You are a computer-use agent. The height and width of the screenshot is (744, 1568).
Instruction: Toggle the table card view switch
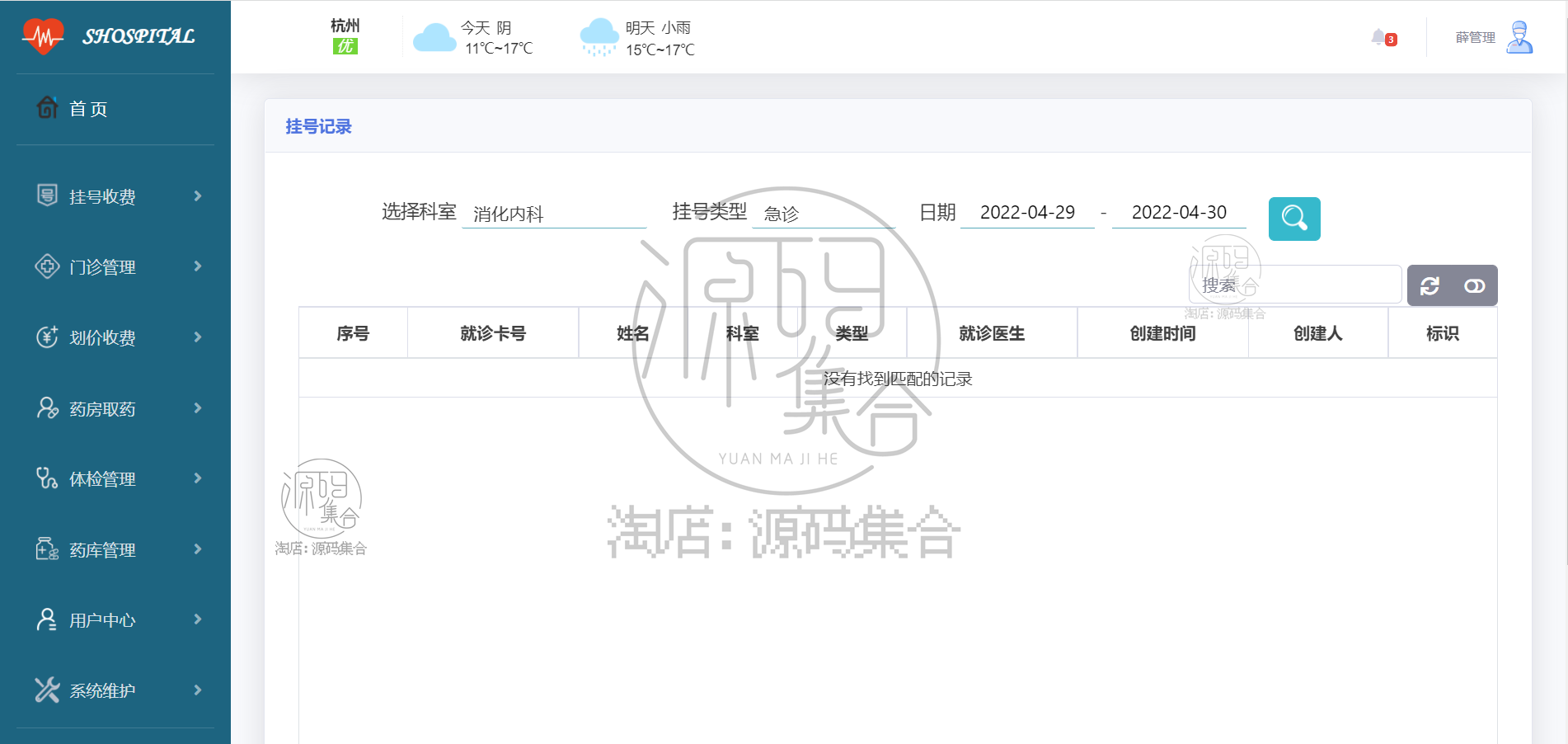1475,285
